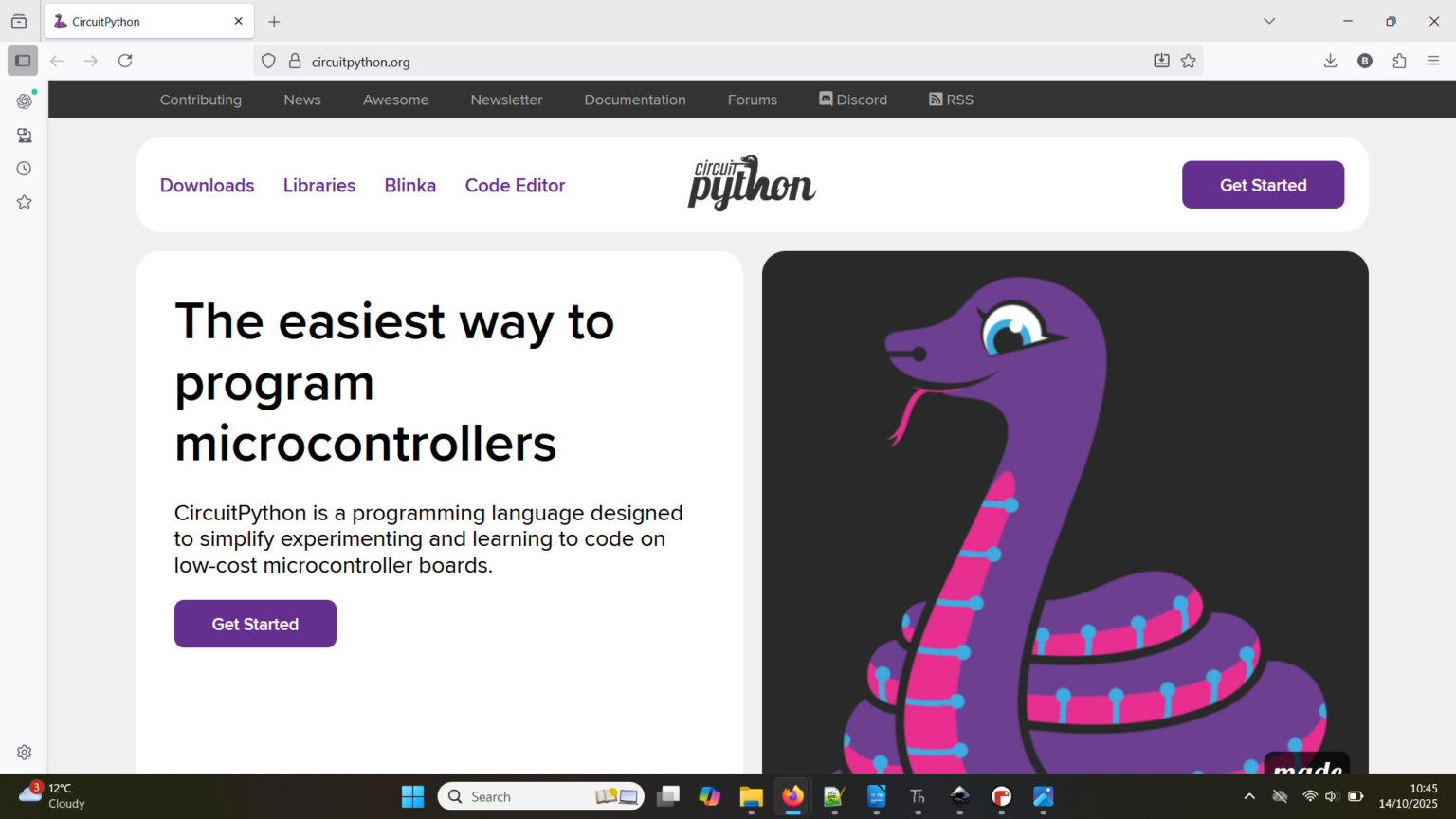Open the Windows Start menu
This screenshot has height=819, width=1456.
click(412, 796)
